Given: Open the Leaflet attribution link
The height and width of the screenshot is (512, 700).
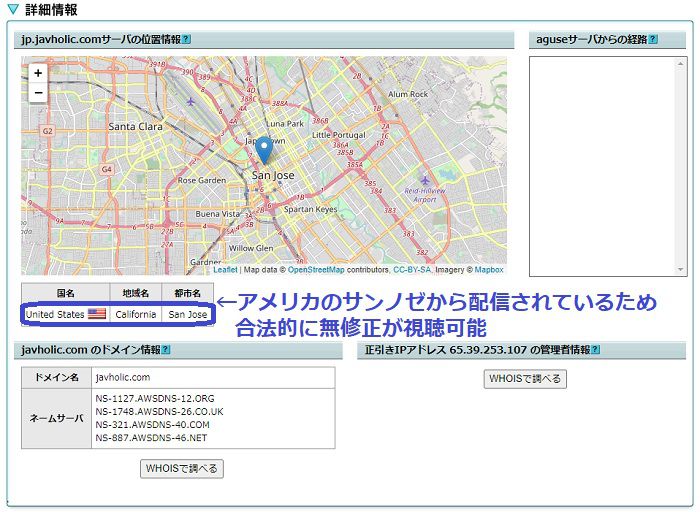Looking at the screenshot, I should pos(225,270).
